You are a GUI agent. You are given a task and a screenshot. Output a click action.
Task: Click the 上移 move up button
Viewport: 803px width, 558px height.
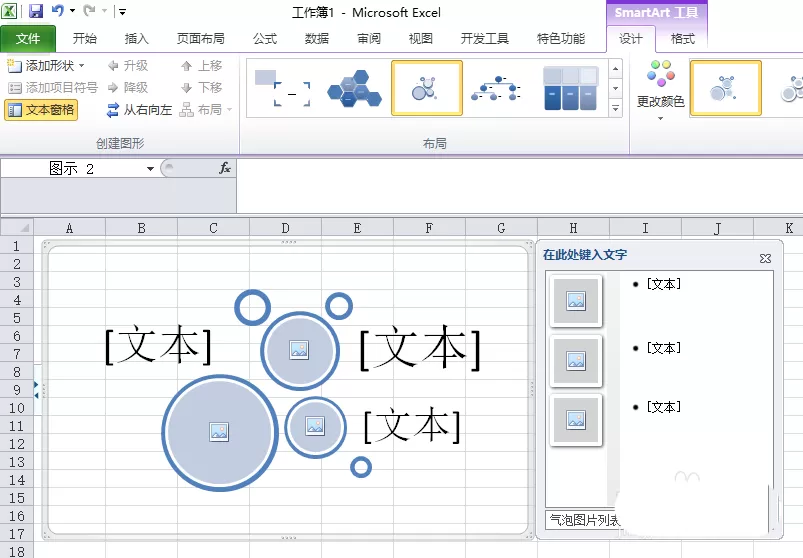202,66
